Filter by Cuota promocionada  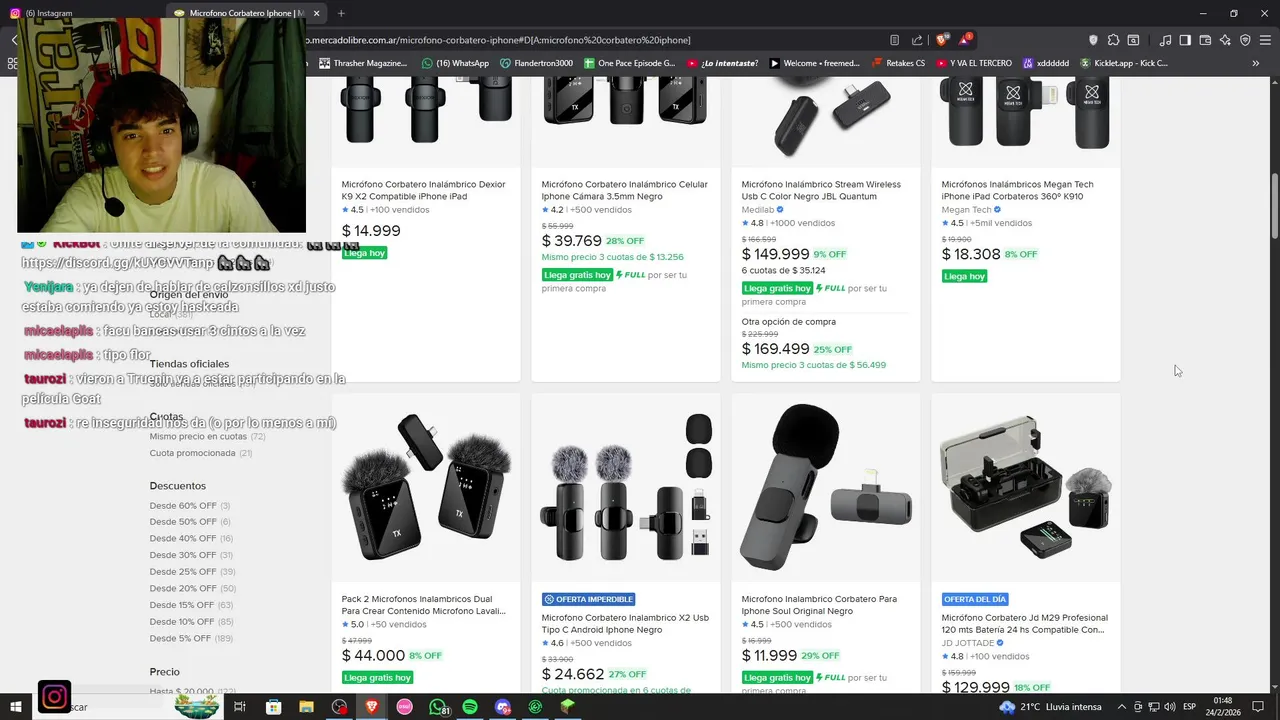(201, 453)
